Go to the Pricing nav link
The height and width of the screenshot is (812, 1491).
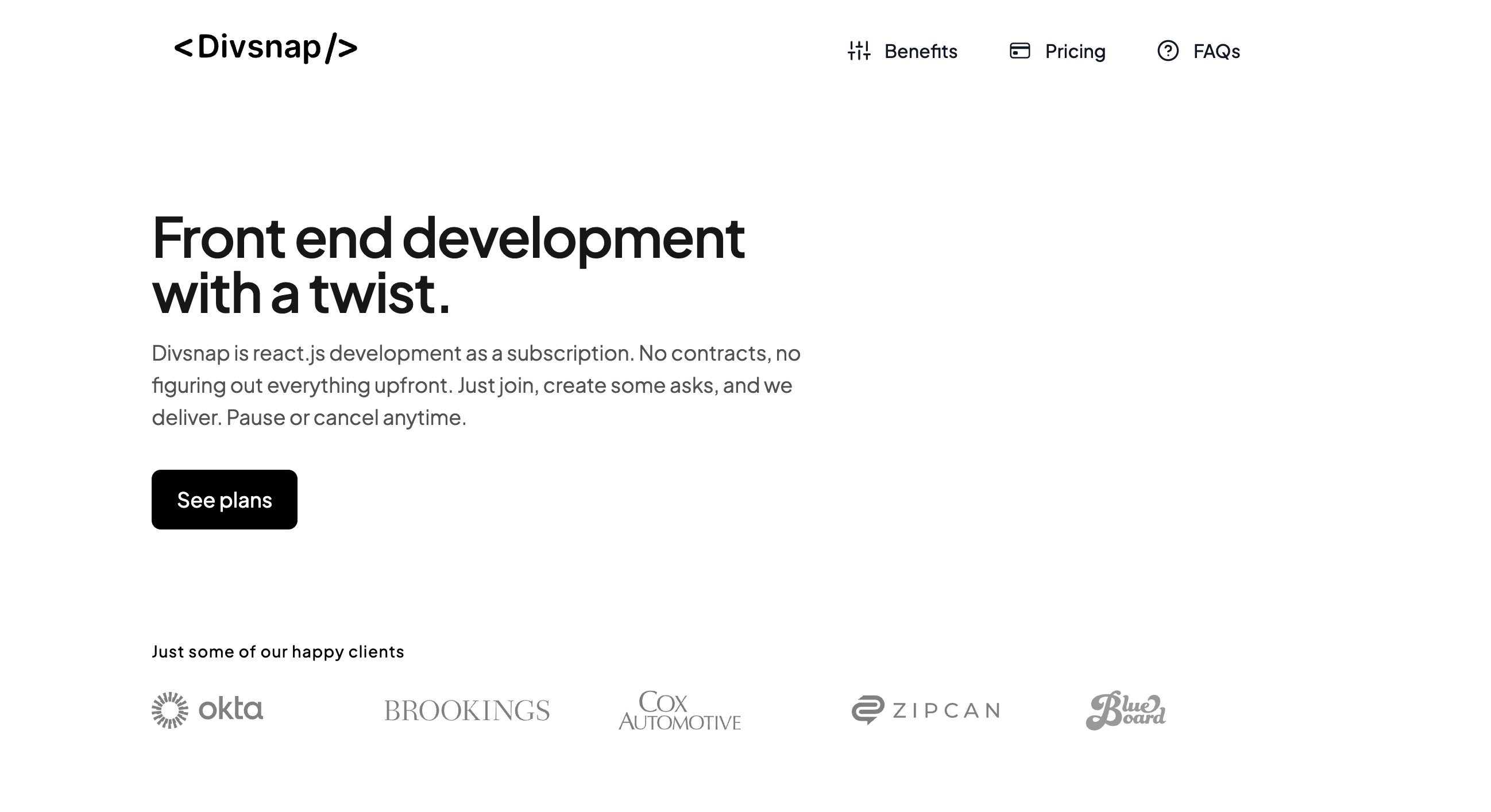click(x=1075, y=52)
